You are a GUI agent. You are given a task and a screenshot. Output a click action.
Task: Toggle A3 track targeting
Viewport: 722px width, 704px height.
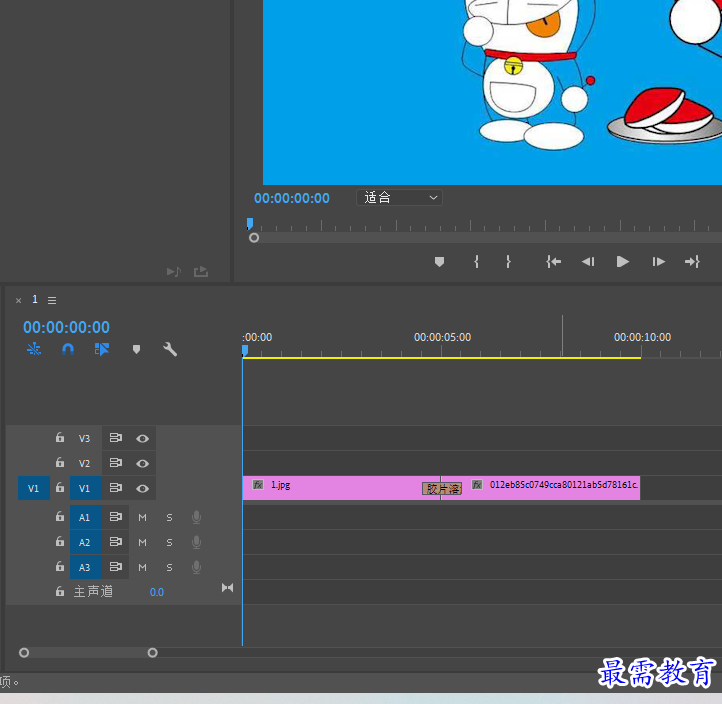coord(86,567)
